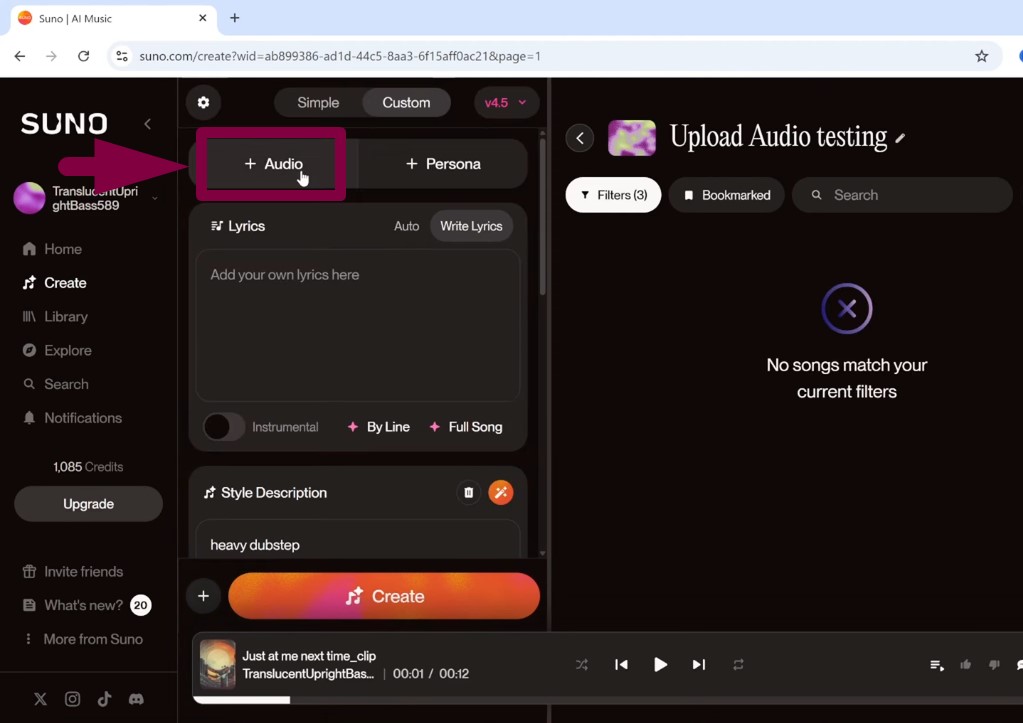Viewport: 1023px width, 723px height.
Task: Click the SUNO logo
Action: click(x=64, y=123)
